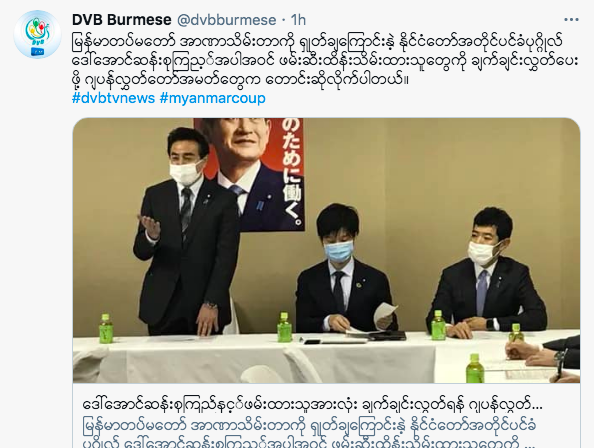The image size is (594, 448).
Task: Click the Burmese tweet body text
Action: (325, 60)
